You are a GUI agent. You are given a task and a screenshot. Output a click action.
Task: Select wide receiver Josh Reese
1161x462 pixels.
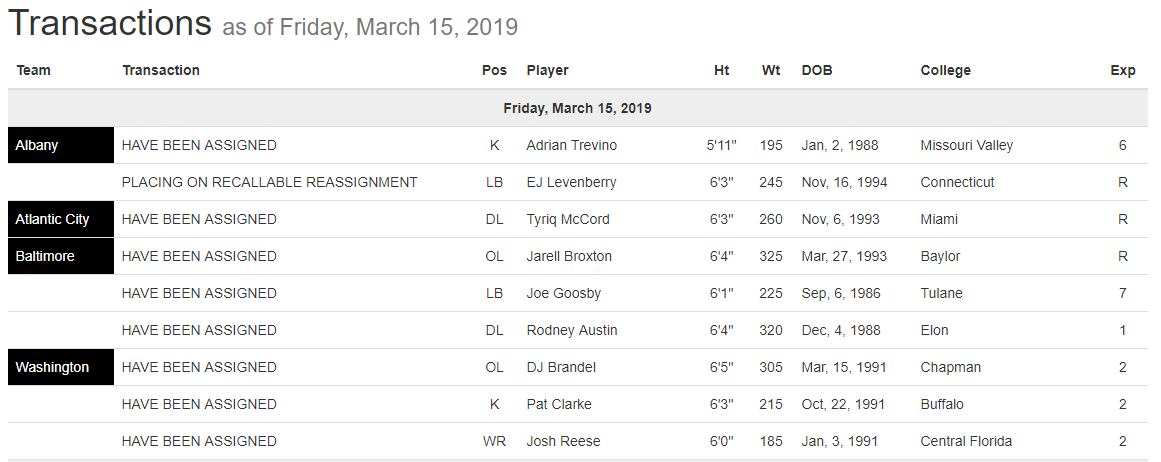561,441
